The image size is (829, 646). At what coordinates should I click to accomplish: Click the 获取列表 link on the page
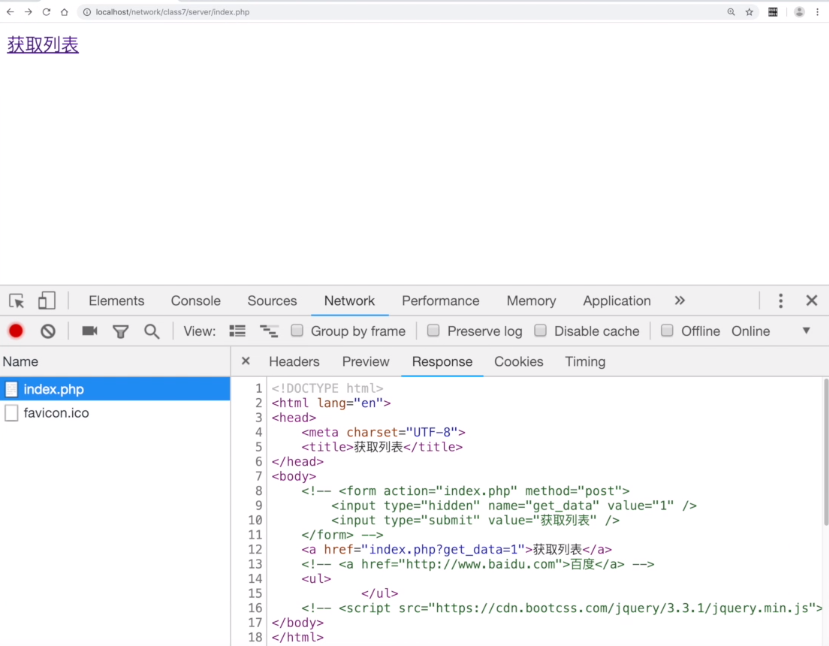[x=43, y=45]
